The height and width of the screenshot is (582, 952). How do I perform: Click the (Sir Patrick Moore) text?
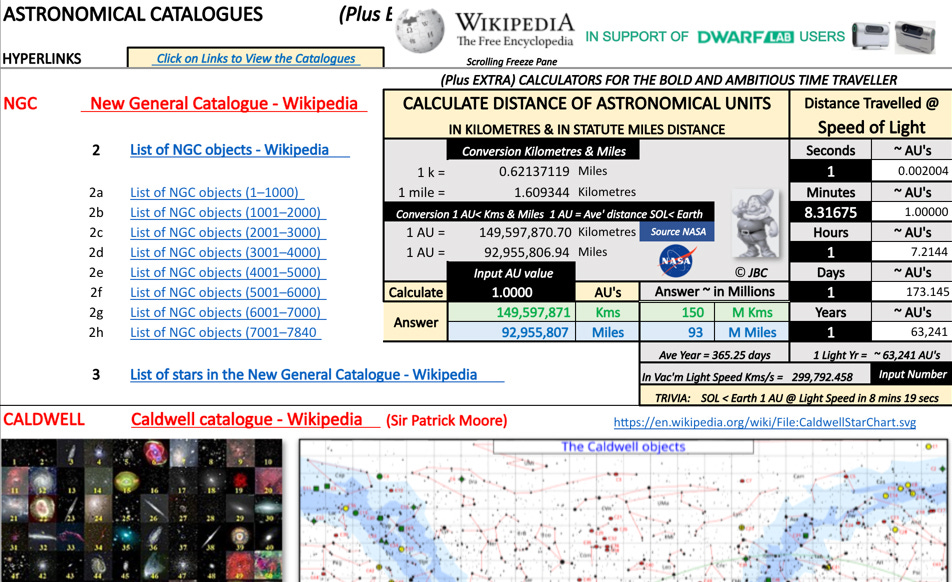tap(446, 421)
